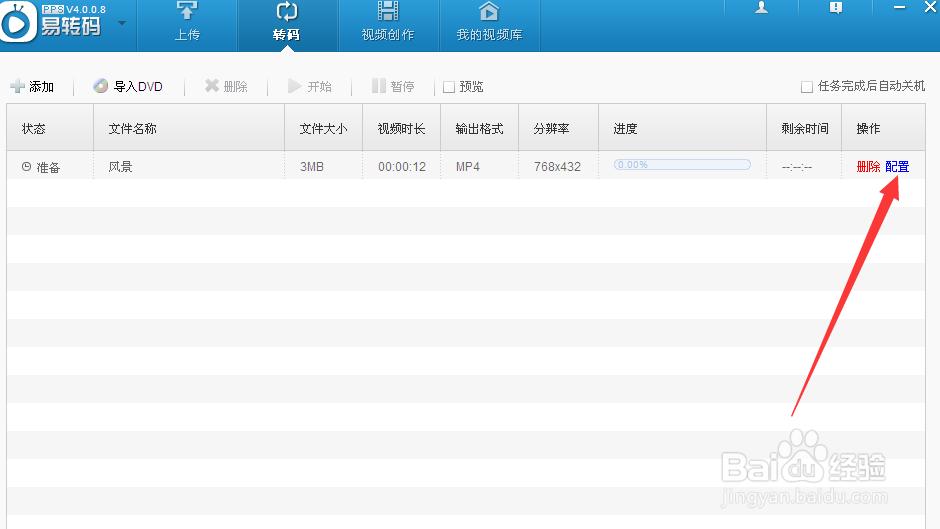Image resolution: width=940 pixels, height=529 pixels.
Task: Click the 删除 toolbar delete button
Action: (x=226, y=86)
